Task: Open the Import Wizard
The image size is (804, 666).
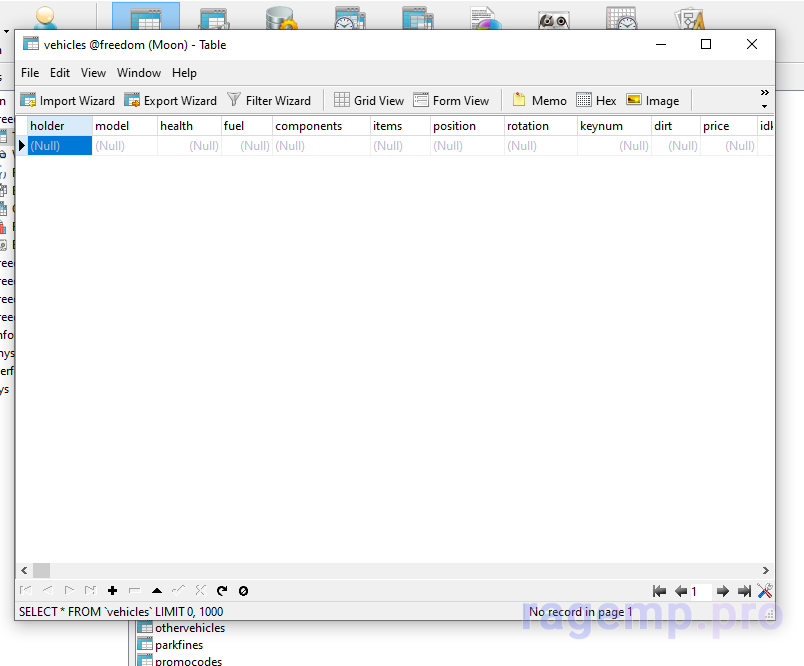Action: click(68, 100)
